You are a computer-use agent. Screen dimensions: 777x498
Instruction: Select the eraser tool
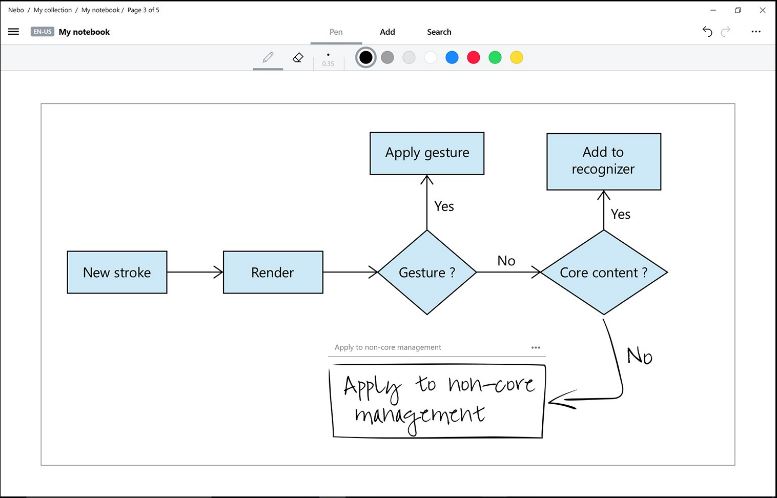(298, 57)
